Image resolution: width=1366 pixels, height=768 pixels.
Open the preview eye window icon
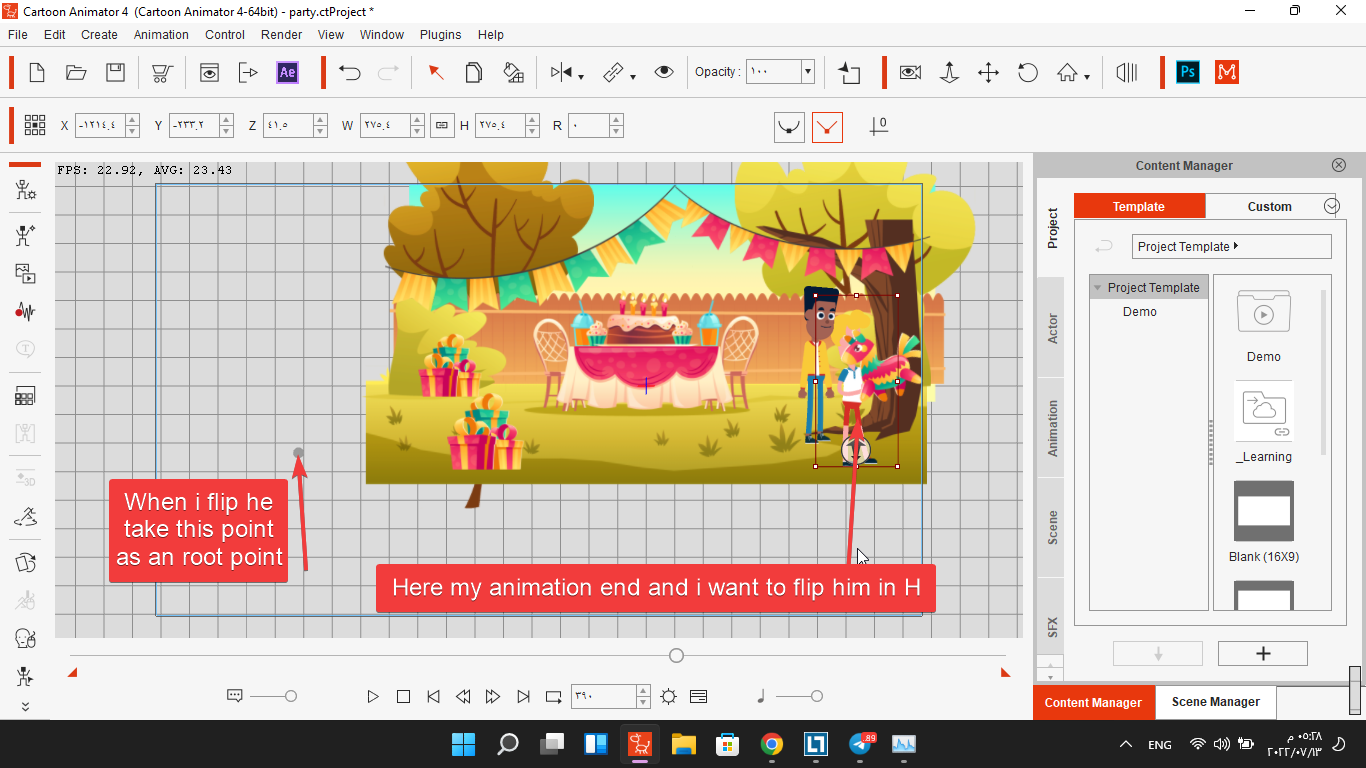(209, 72)
